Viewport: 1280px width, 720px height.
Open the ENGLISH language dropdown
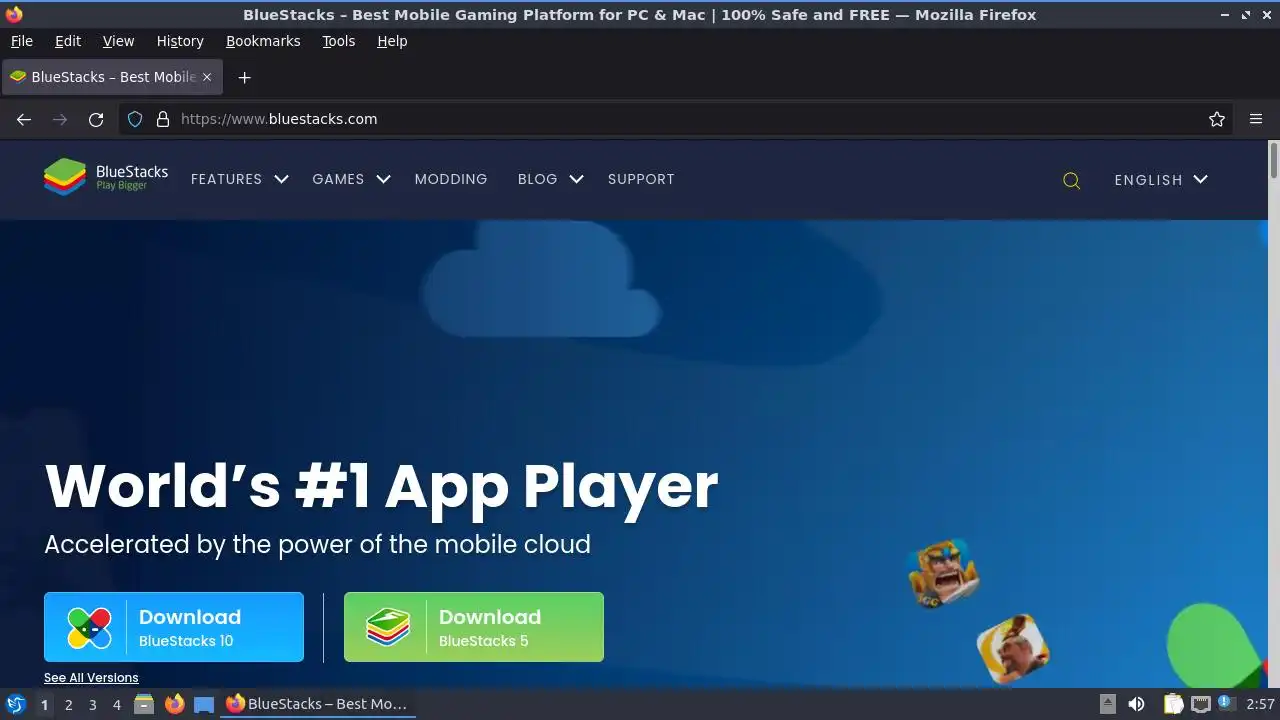click(x=1161, y=180)
